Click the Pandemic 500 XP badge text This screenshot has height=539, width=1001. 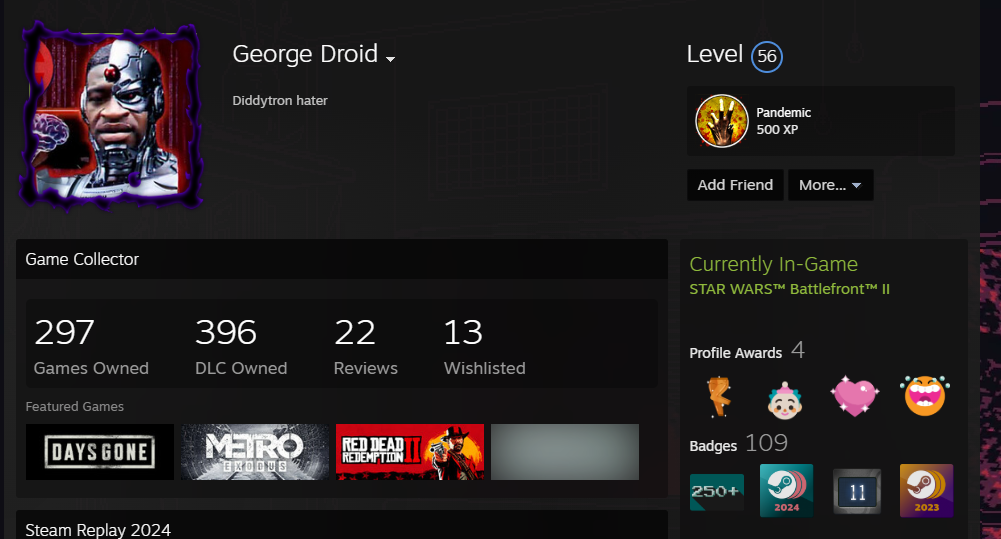pos(784,121)
